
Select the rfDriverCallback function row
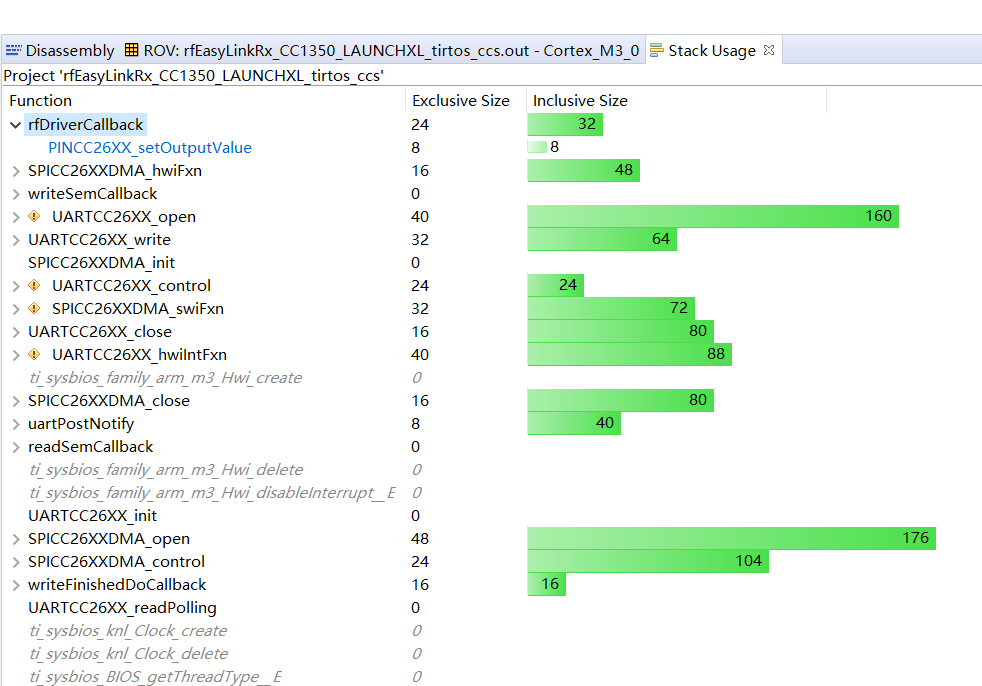(x=86, y=125)
